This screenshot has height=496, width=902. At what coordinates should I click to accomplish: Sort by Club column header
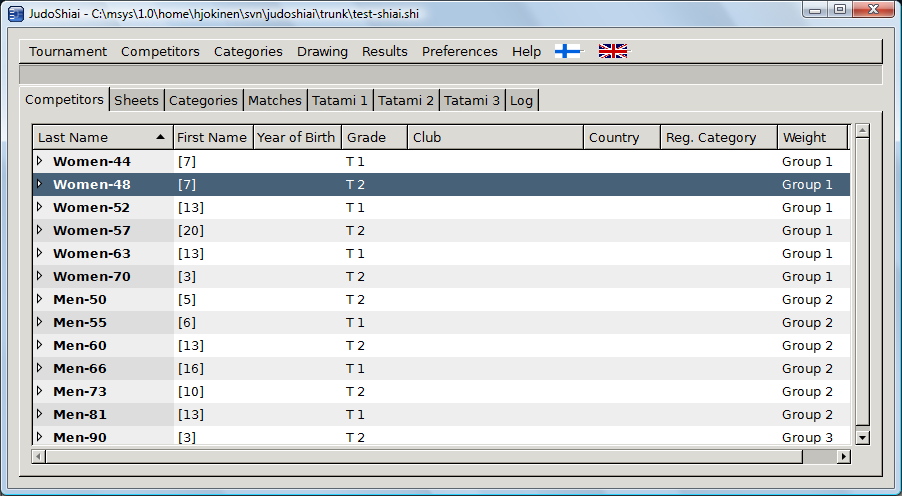(x=495, y=137)
